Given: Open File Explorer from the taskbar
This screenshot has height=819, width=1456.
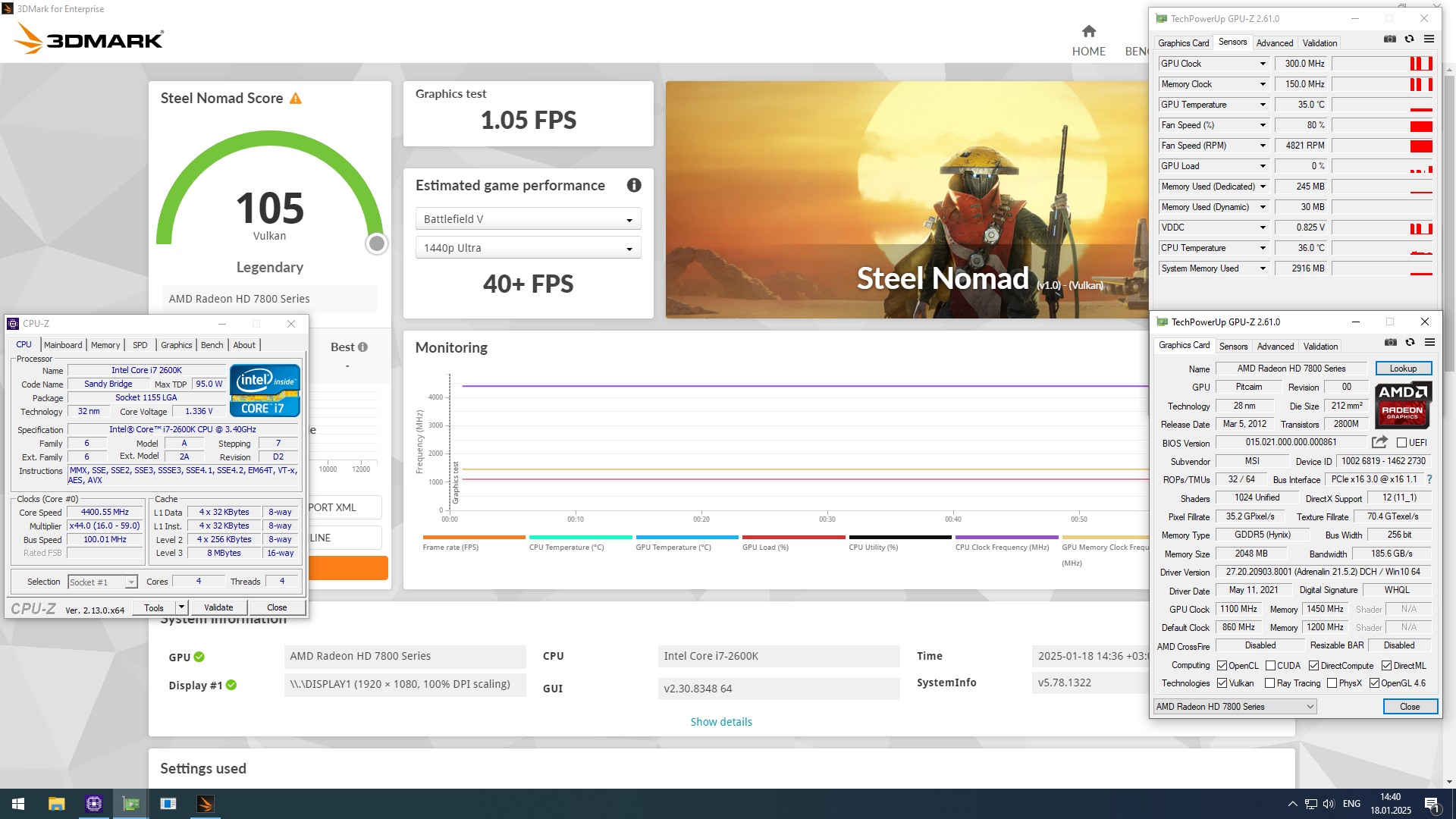Looking at the screenshot, I should tap(56, 804).
